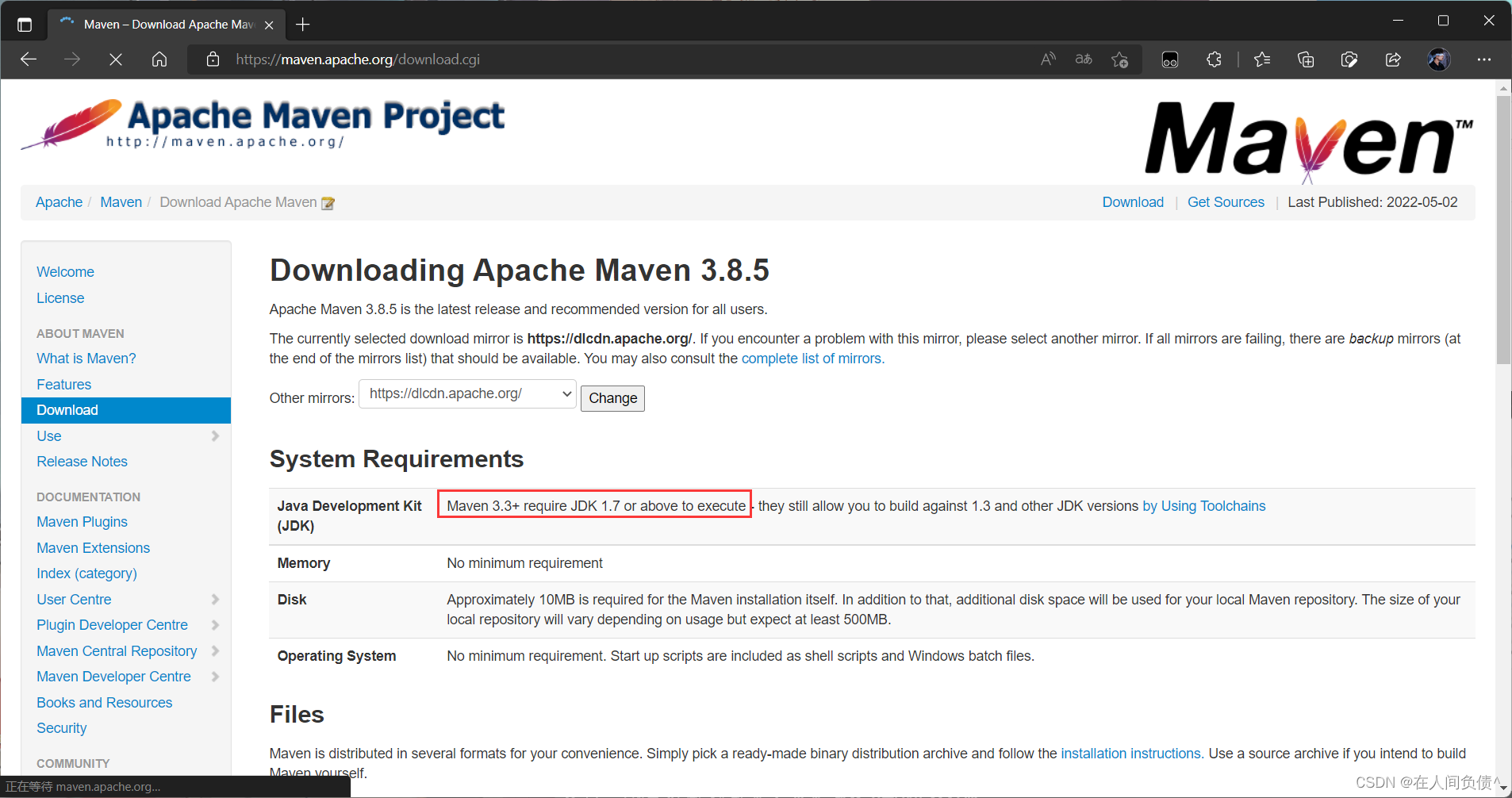The width and height of the screenshot is (1512, 798).
Task: Open the extensions puzzle icon
Action: coord(1214,59)
